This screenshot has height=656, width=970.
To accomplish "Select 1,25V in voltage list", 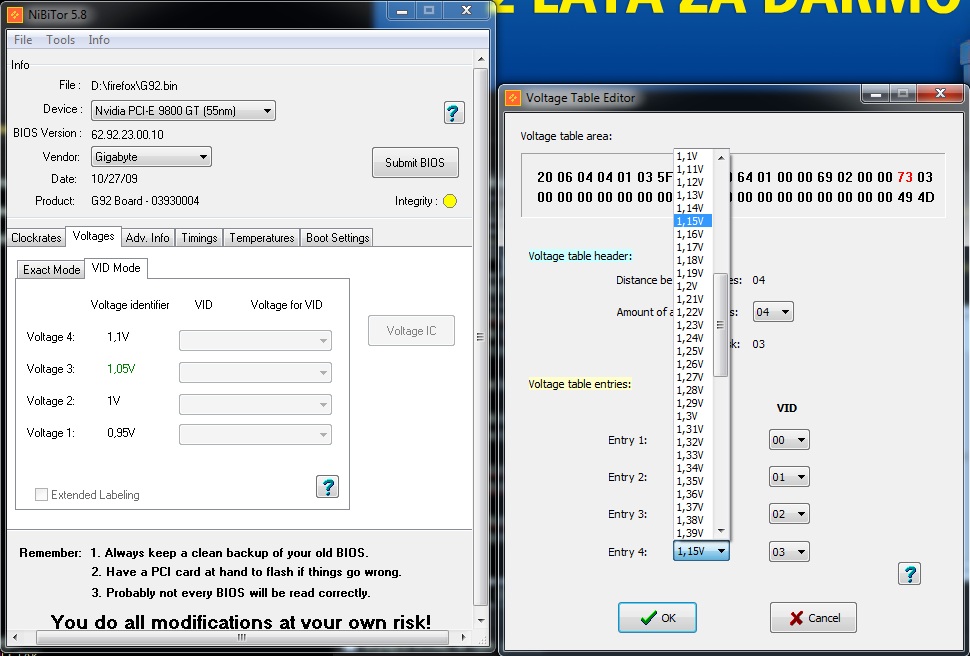I will 693,351.
